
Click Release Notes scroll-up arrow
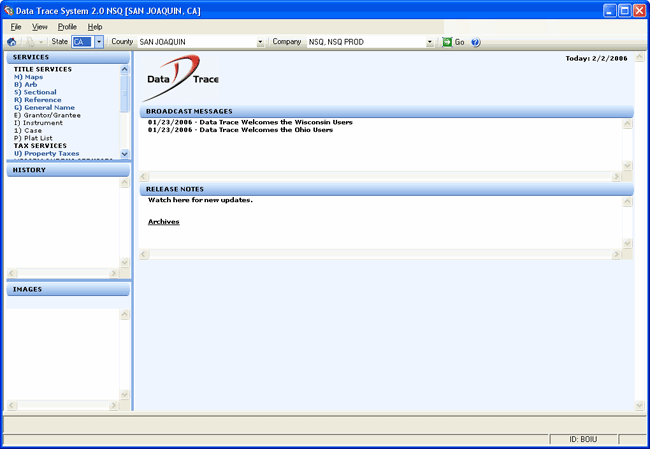point(628,202)
